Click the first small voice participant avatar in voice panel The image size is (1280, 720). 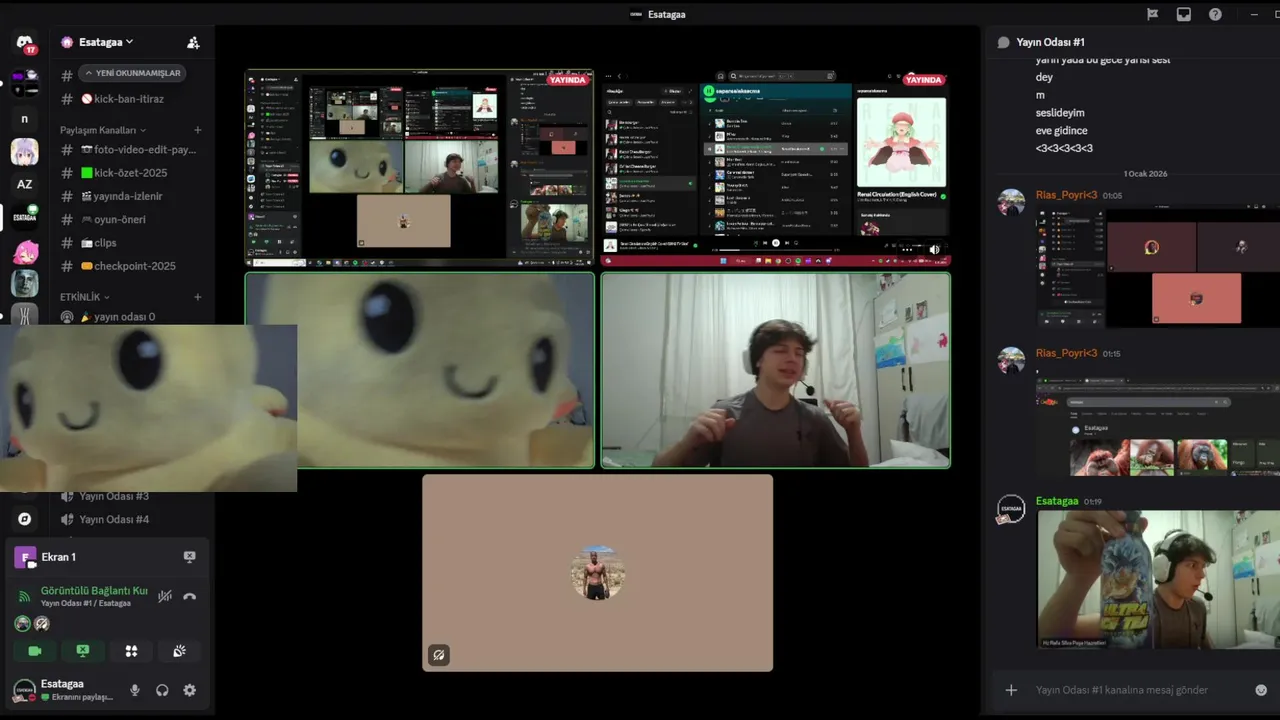pos(22,623)
